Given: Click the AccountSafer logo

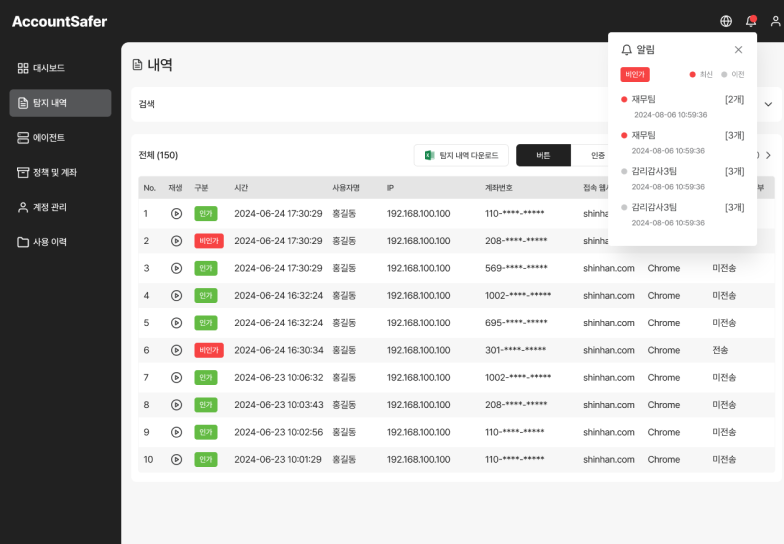Looking at the screenshot, I should [x=60, y=22].
